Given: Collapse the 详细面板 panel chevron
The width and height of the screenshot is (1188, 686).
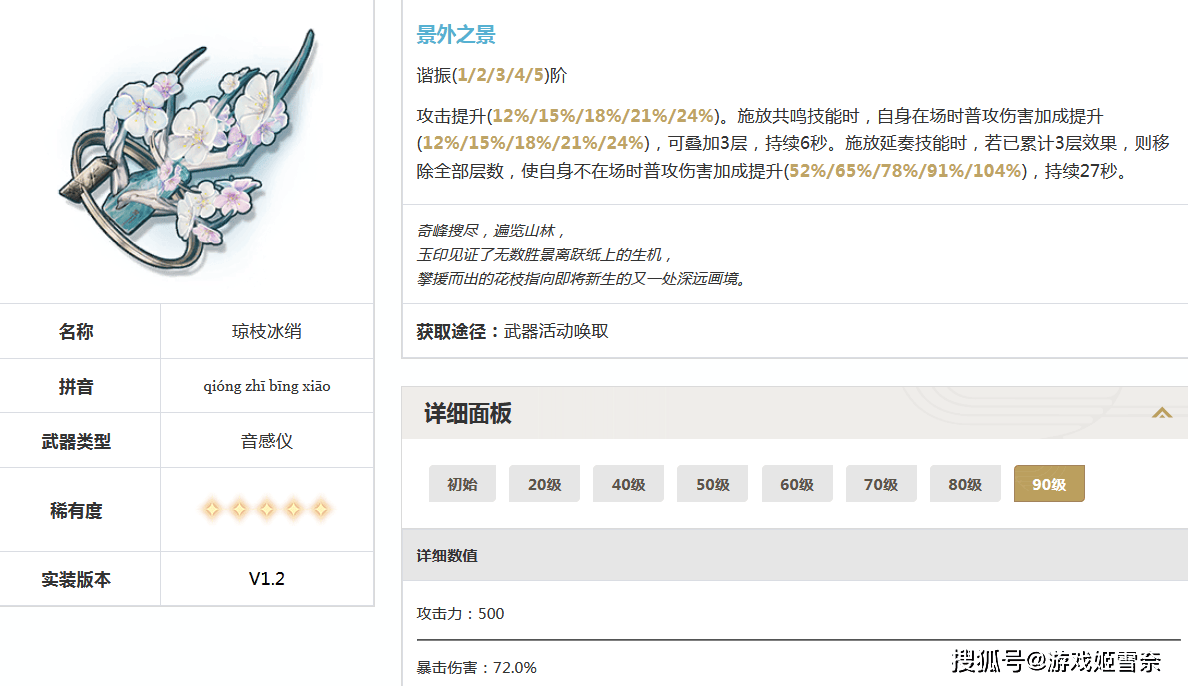Looking at the screenshot, I should click(x=1161, y=413).
